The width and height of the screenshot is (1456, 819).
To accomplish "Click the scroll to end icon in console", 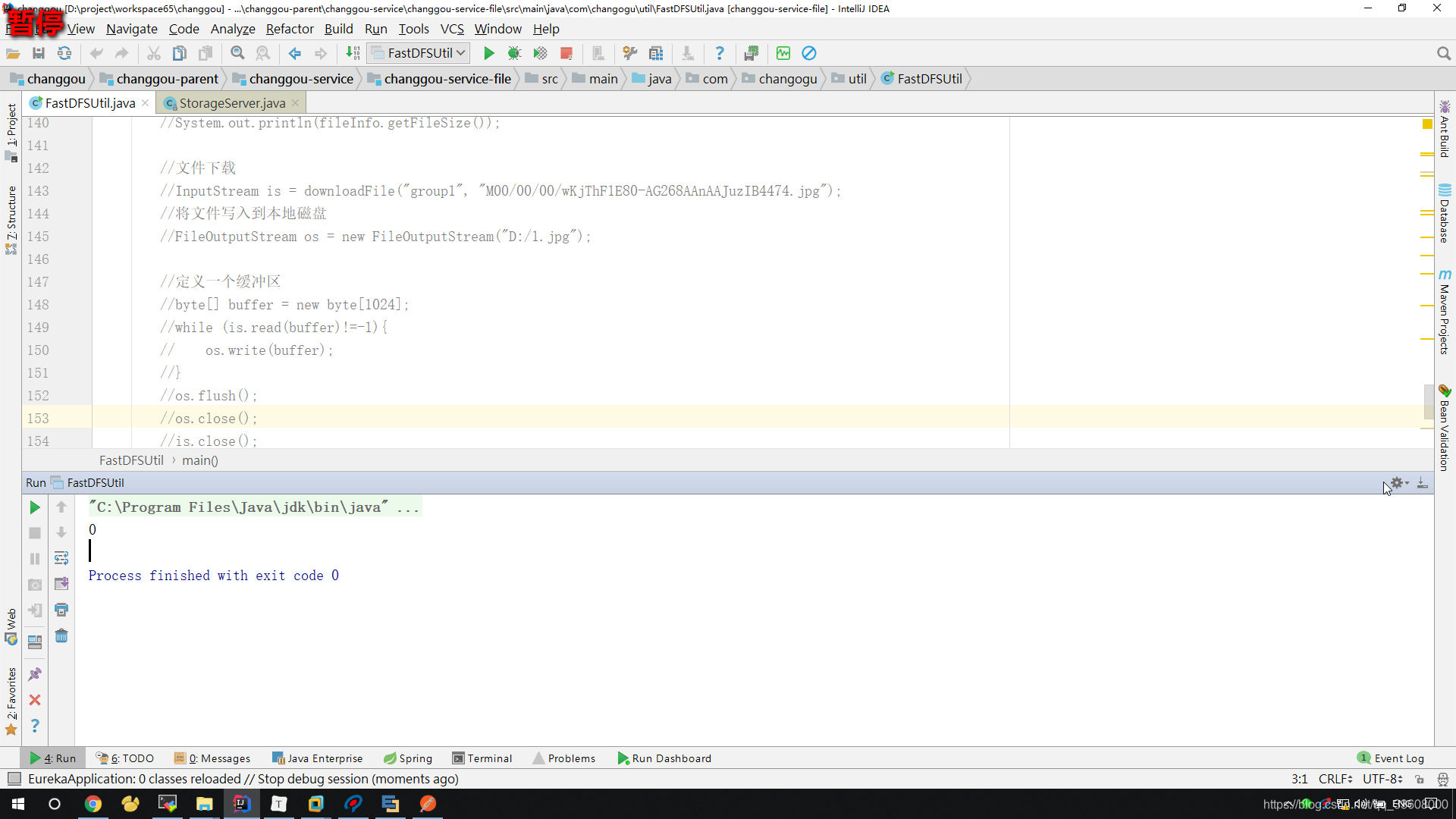I will click(61, 584).
